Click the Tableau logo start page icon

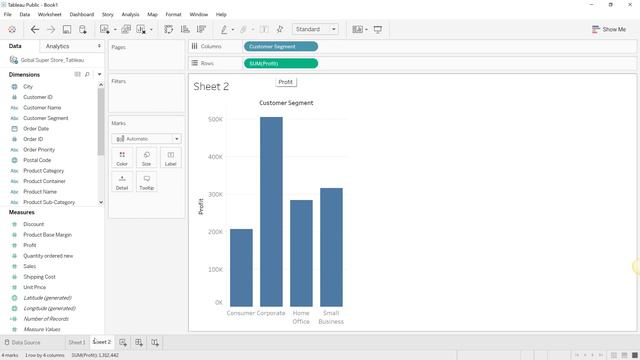point(12,29)
